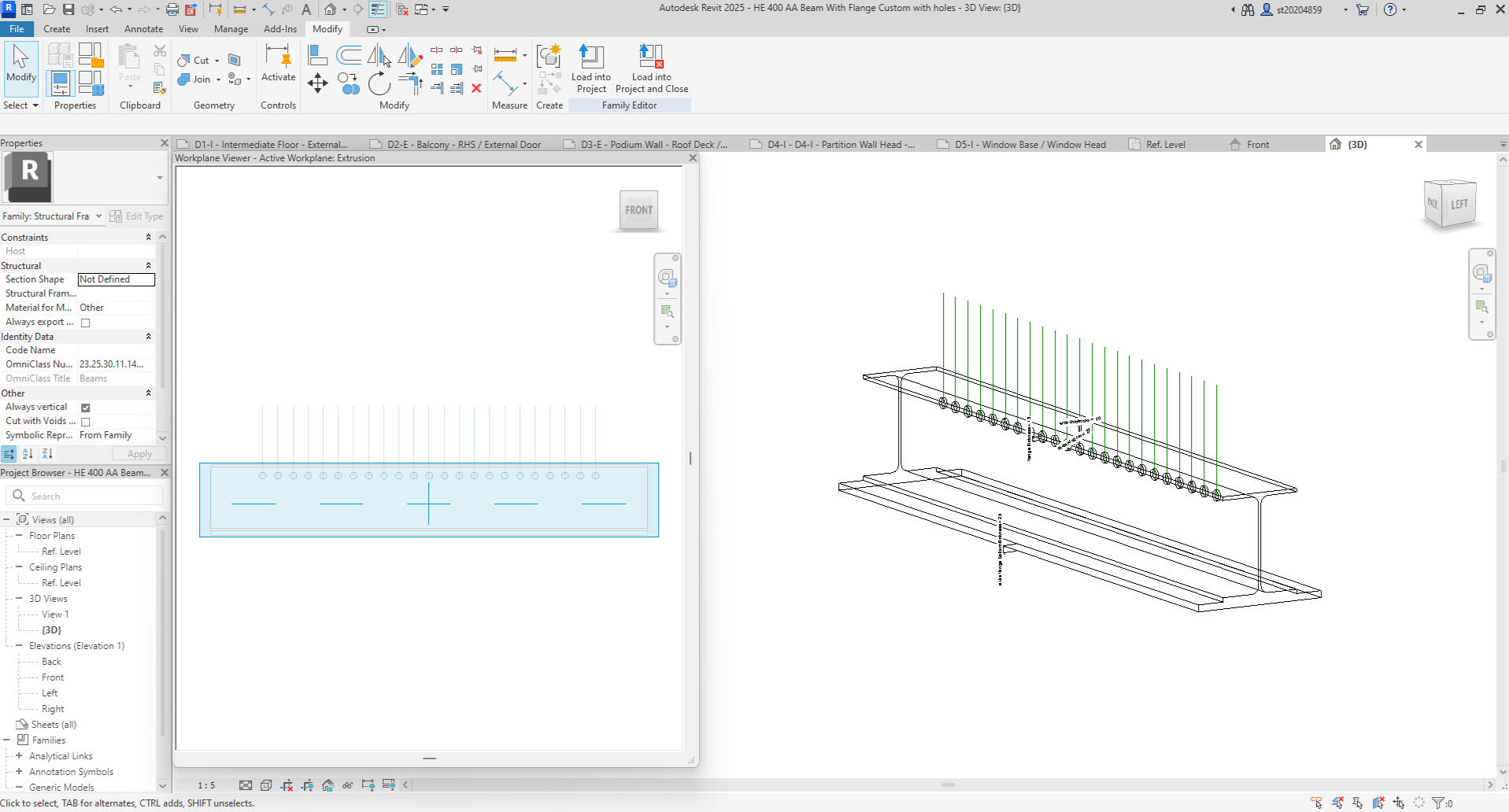Expand the Annotation Symbols tree node
This screenshot has width=1509, height=812.
pyautogui.click(x=19, y=771)
